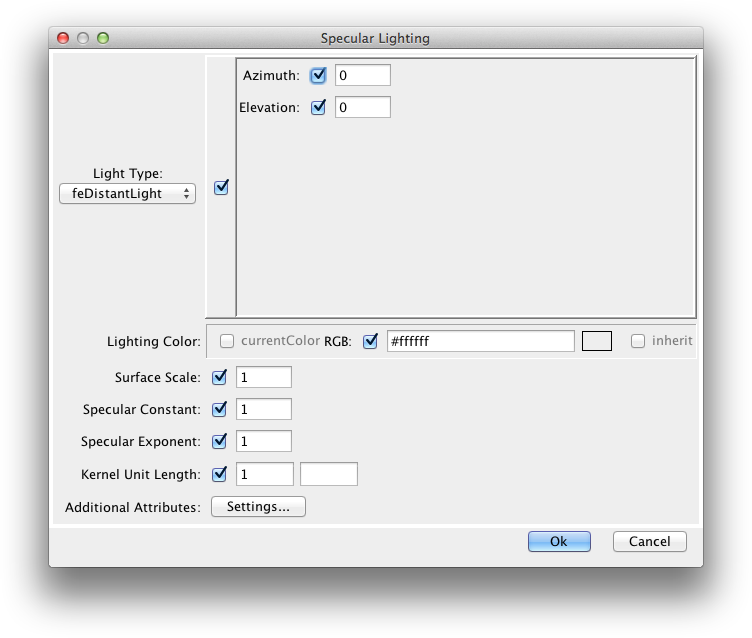The image size is (752, 638).
Task: Toggle the Specular Exponent checkbox
Action: pyautogui.click(x=220, y=441)
